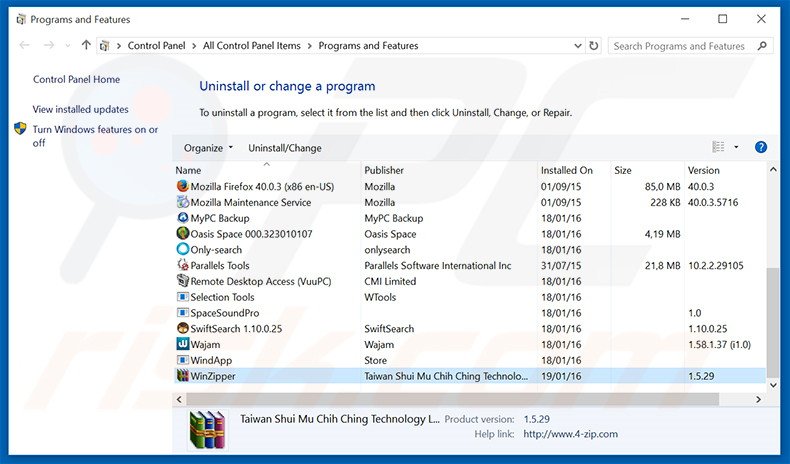Click the vertical scrollbar up arrow
The width and height of the screenshot is (790, 464).
(773, 170)
